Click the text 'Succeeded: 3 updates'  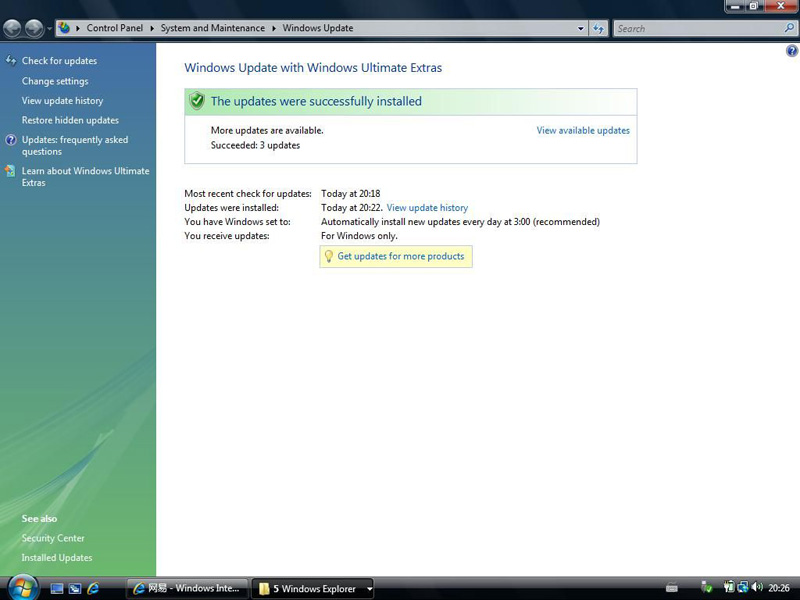pos(255,145)
